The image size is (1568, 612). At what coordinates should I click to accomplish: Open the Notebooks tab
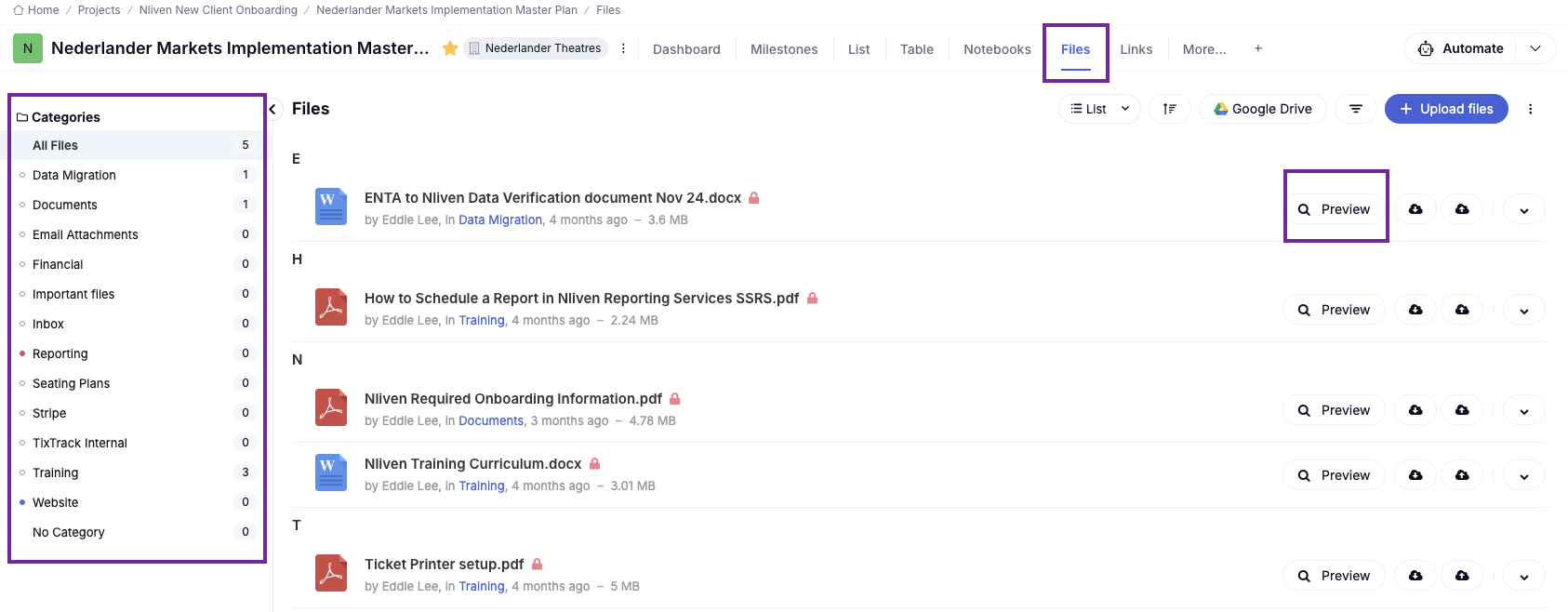tap(997, 49)
